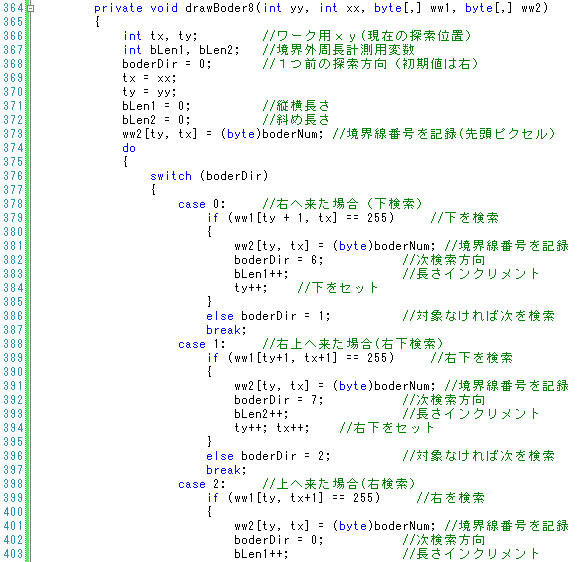Click 'ty++; tx++;' statement on line 394
585x562 pixels.
pyautogui.click(x=272, y=428)
